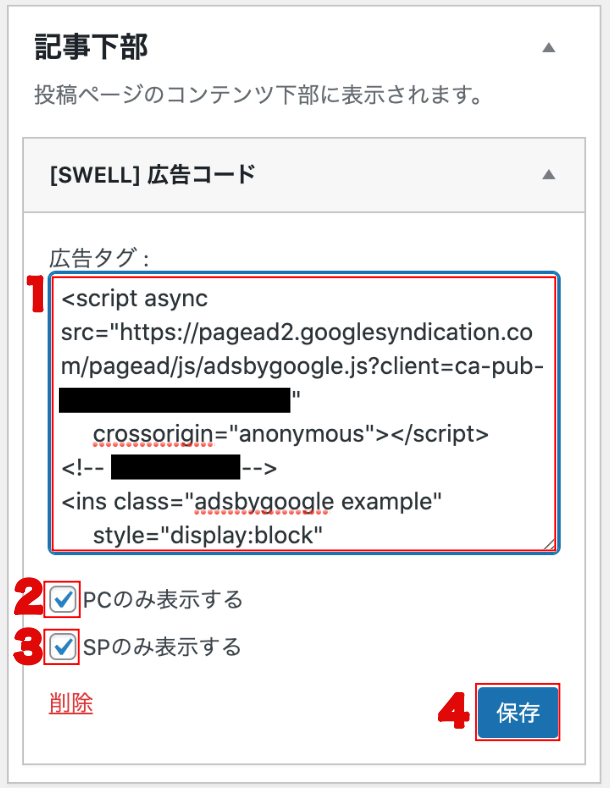Toggle the SPのみ表示する checkbox
Image resolution: width=610 pixels, height=788 pixels.
[63, 647]
